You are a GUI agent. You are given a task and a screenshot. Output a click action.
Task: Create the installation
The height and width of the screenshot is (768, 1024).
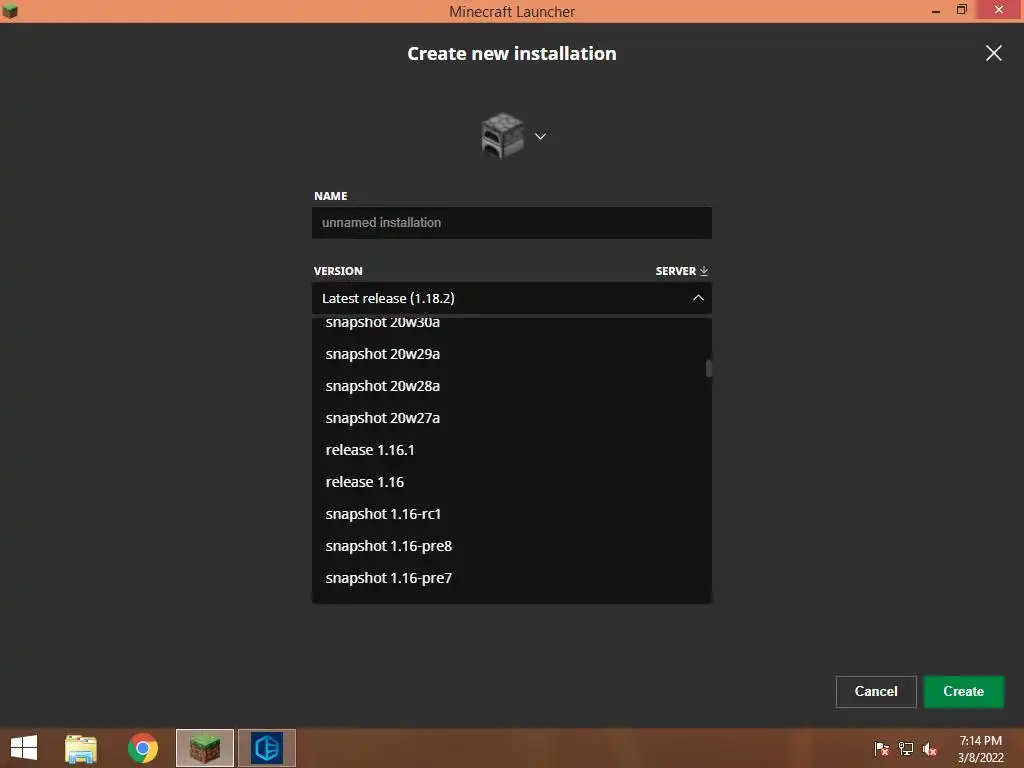pos(963,692)
